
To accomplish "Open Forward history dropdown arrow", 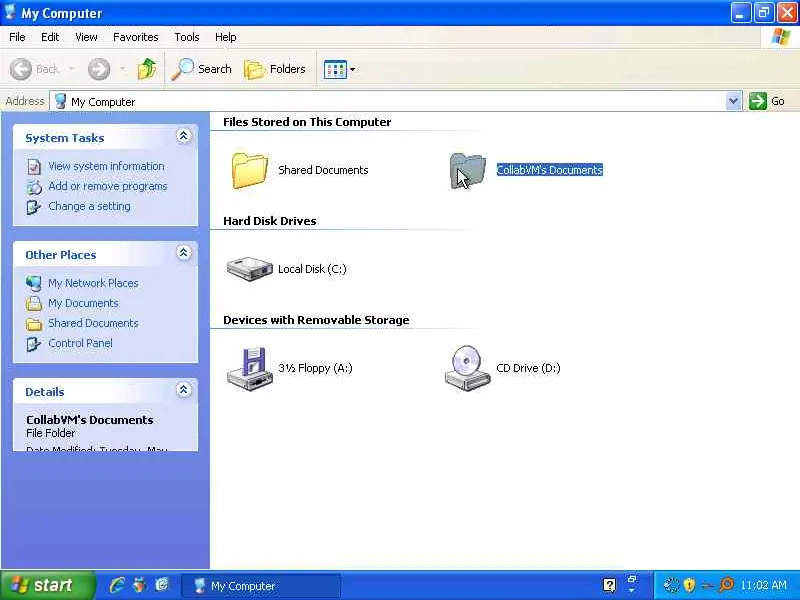I will (122, 69).
